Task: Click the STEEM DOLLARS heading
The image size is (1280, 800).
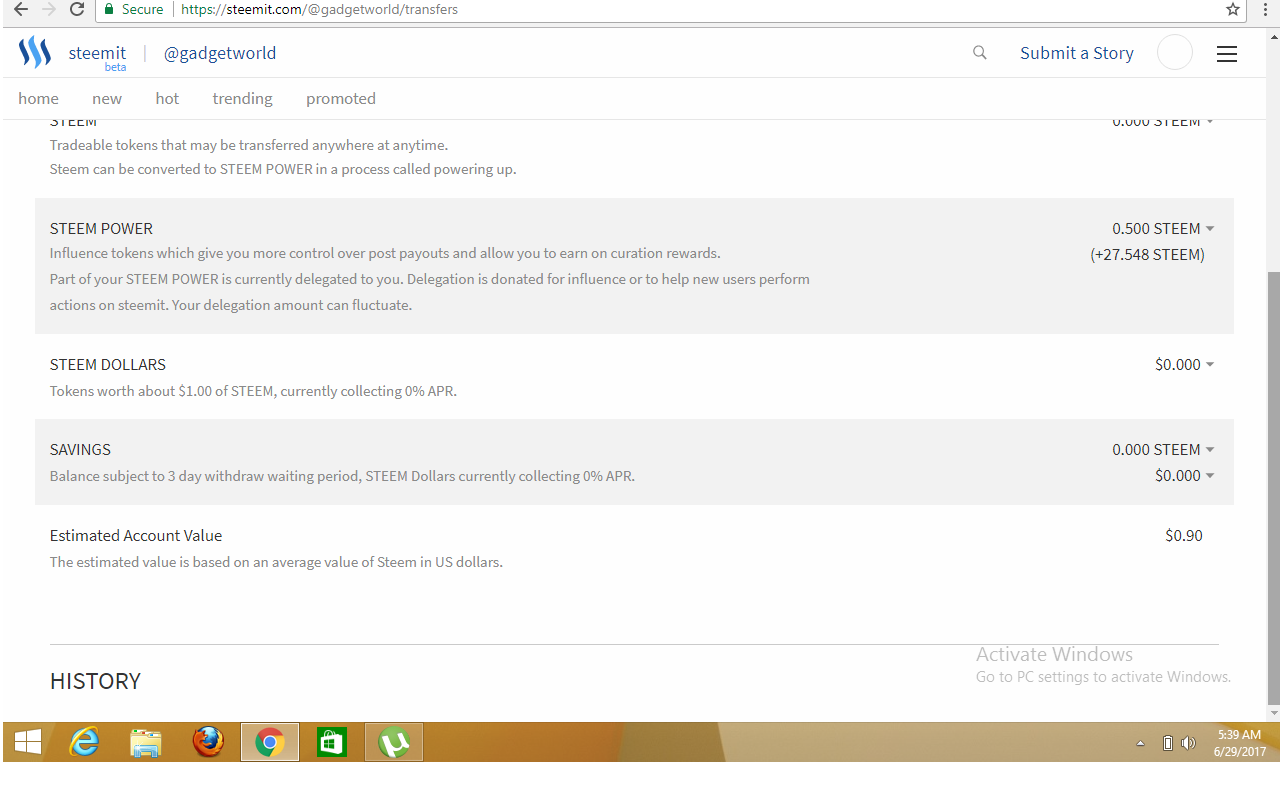Action: [x=108, y=364]
